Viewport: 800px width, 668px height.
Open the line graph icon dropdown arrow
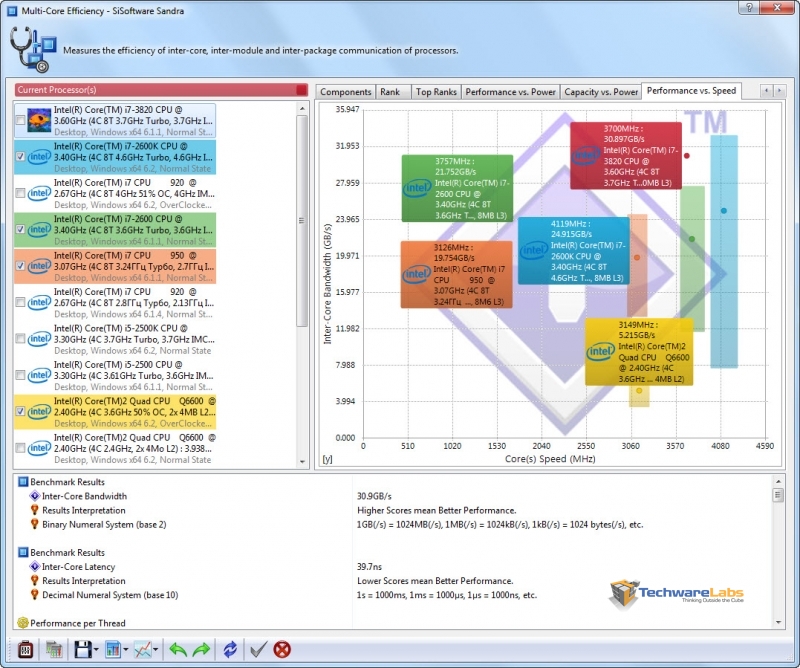(156, 650)
